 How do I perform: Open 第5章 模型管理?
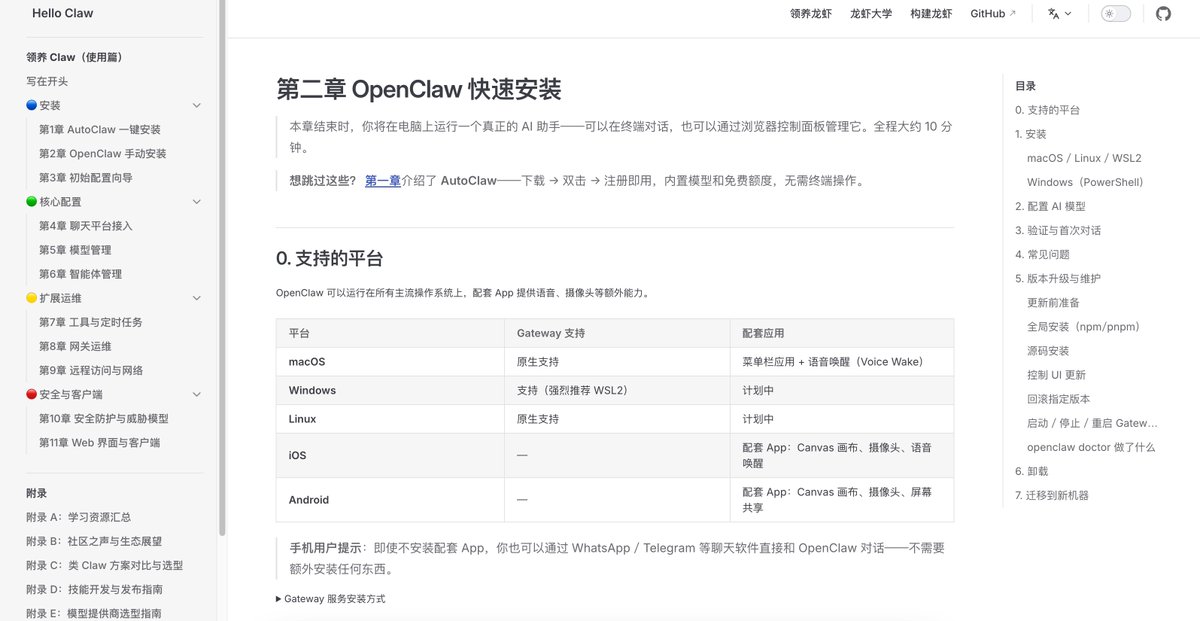[75, 250]
